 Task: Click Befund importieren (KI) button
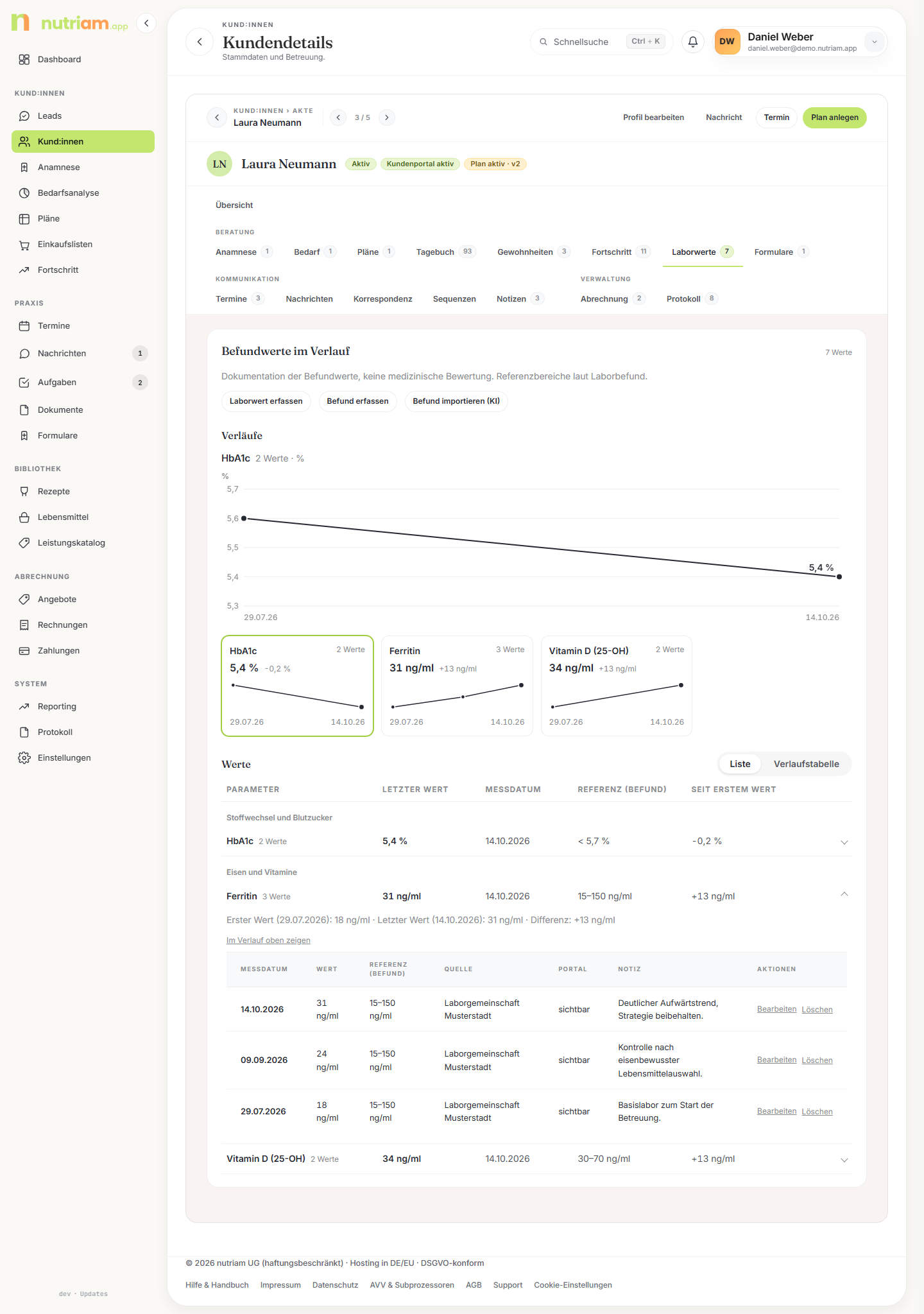tap(456, 401)
